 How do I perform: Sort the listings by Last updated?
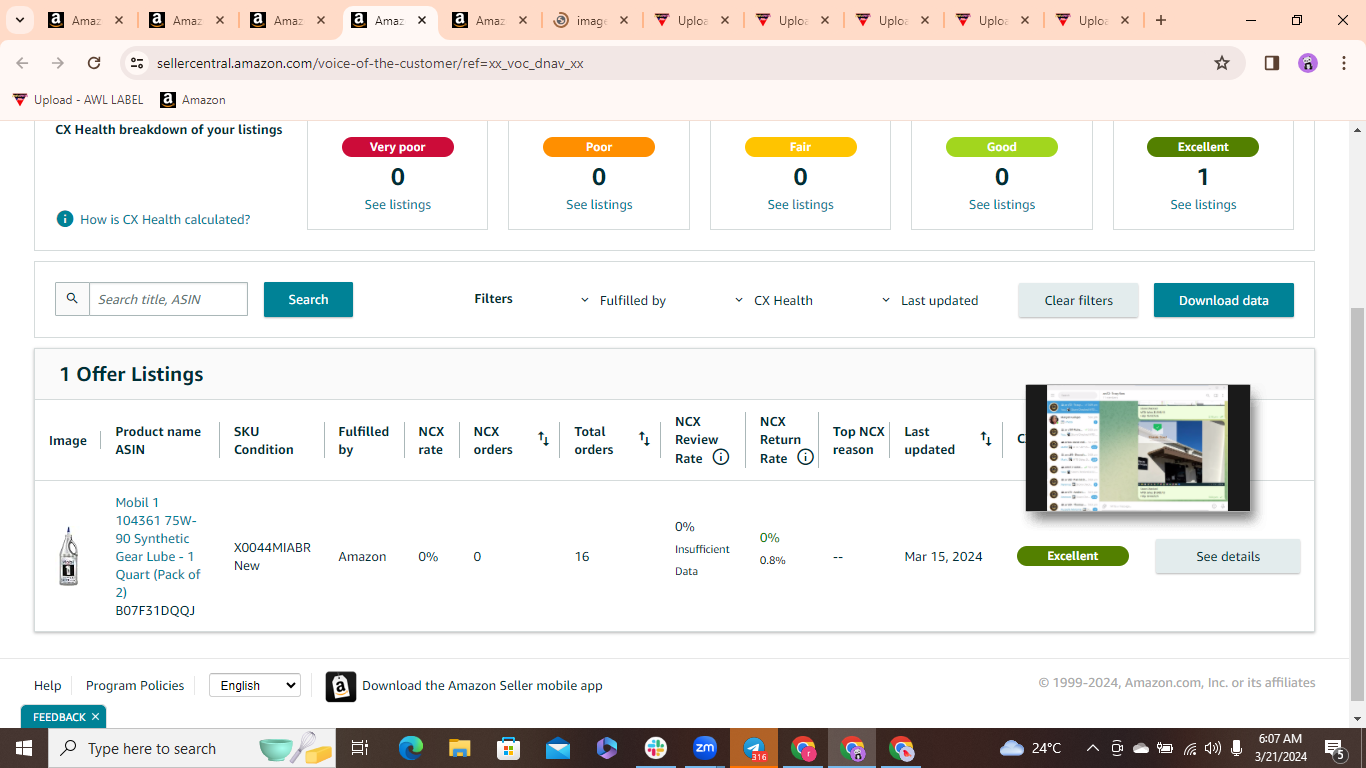point(986,439)
